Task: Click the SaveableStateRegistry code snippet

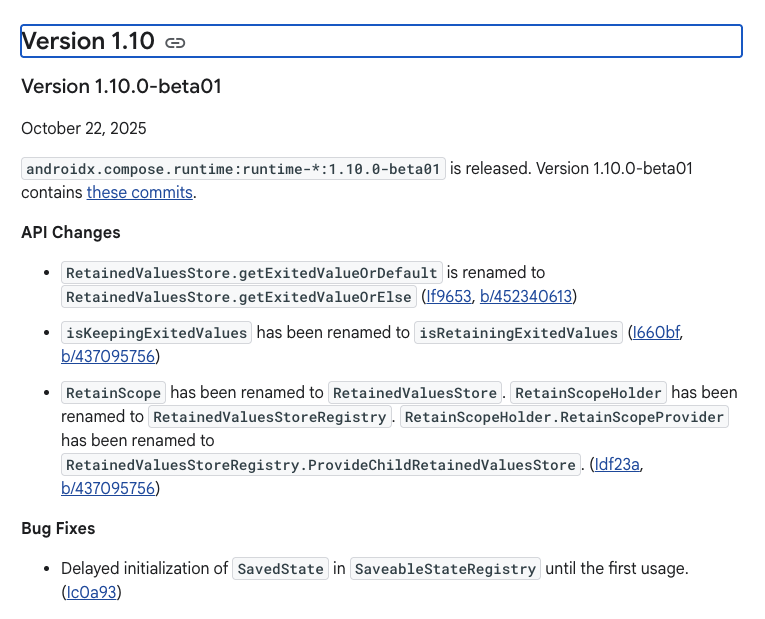Action: tap(445, 569)
